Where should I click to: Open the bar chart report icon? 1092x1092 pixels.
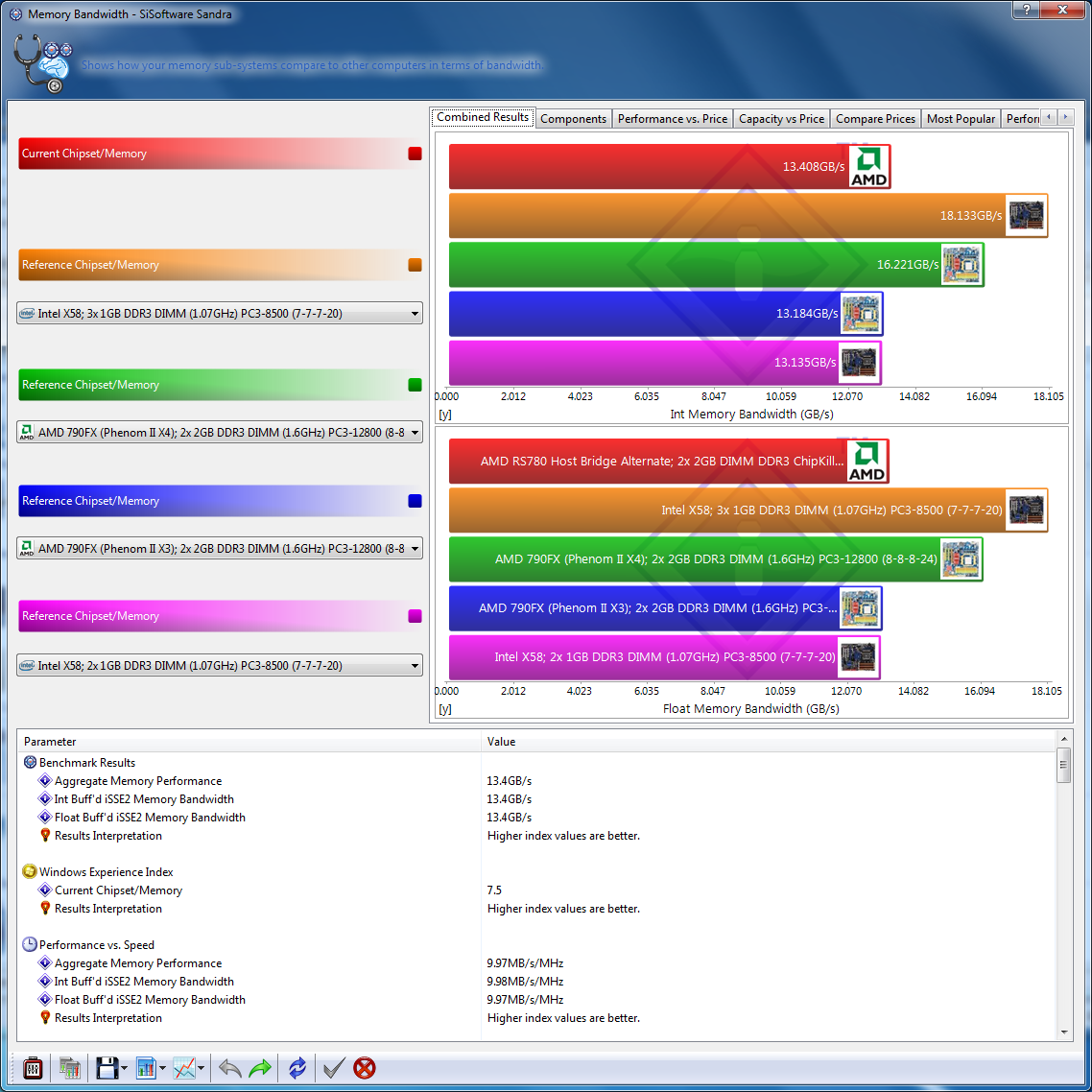coord(146,1068)
